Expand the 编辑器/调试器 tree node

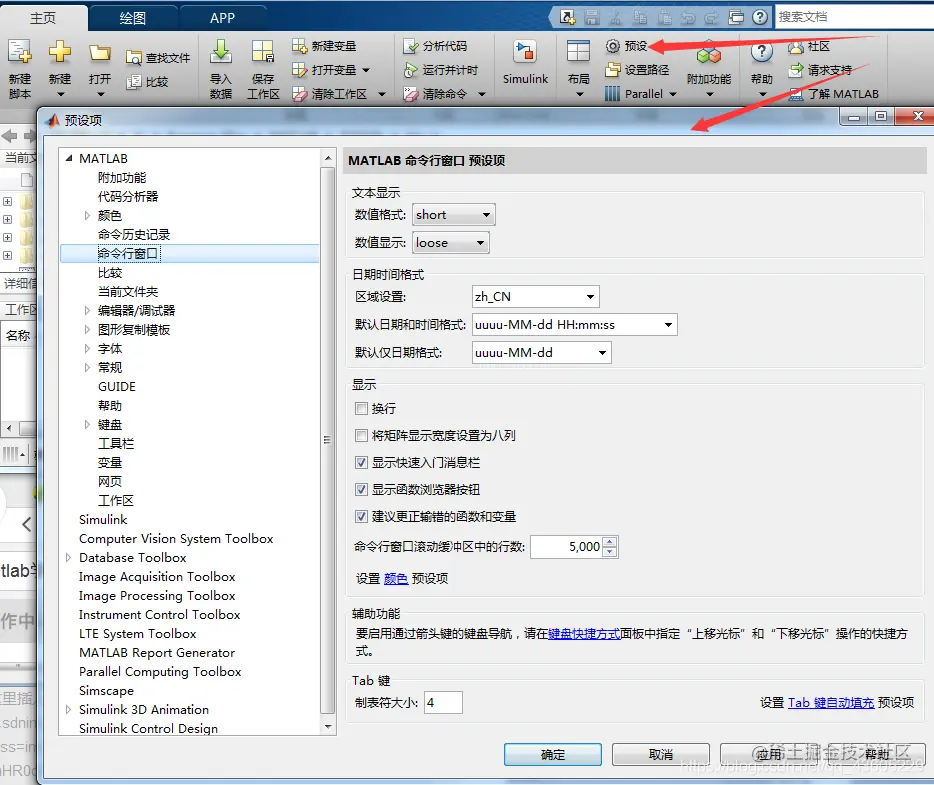[x=87, y=310]
